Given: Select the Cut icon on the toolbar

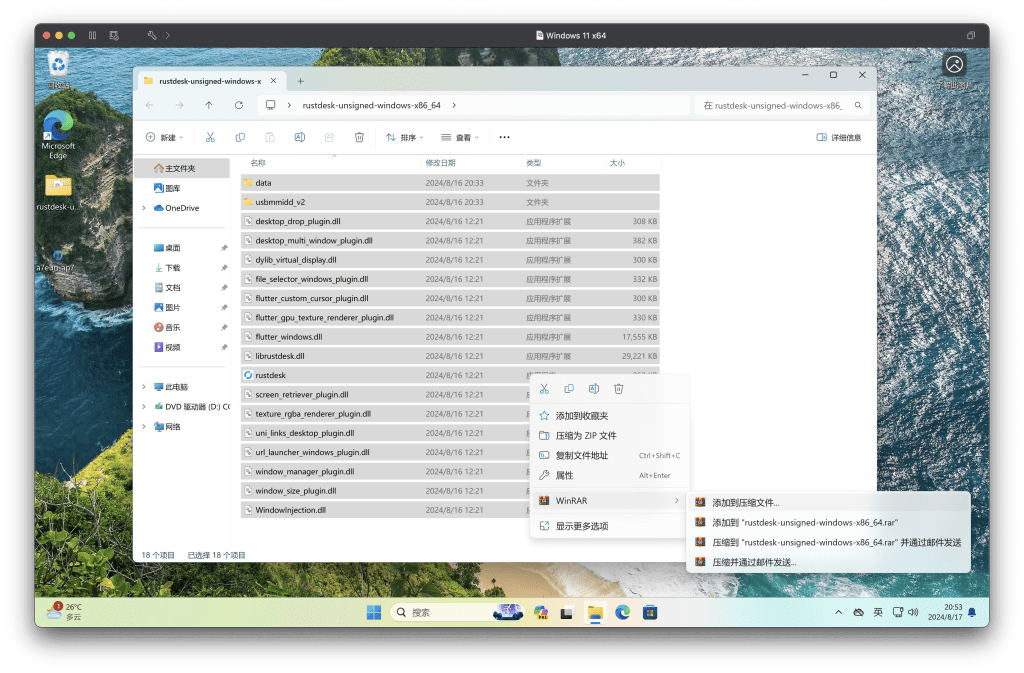Looking at the screenshot, I should tap(211, 137).
